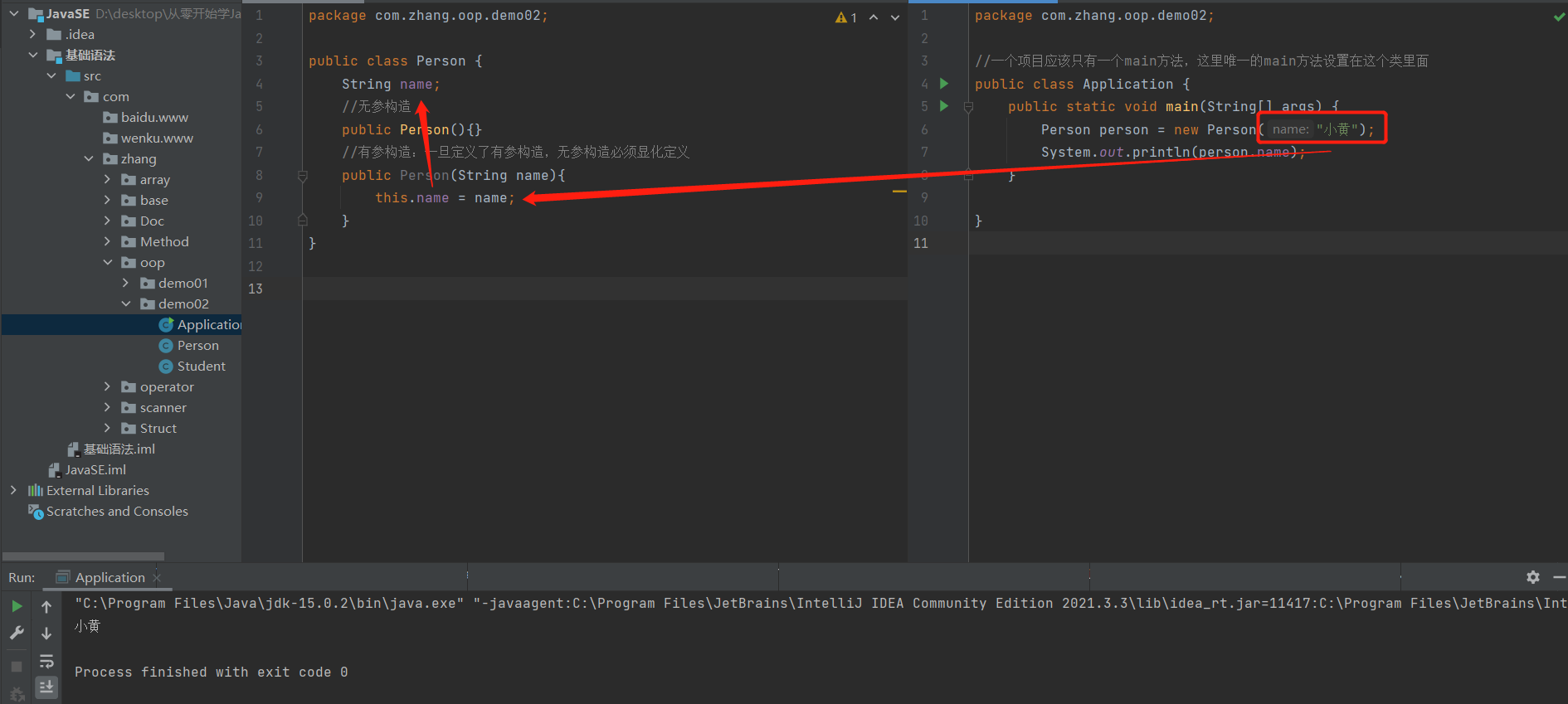The image size is (1568, 704).
Task: Expand the .idea folder
Action: 32,34
